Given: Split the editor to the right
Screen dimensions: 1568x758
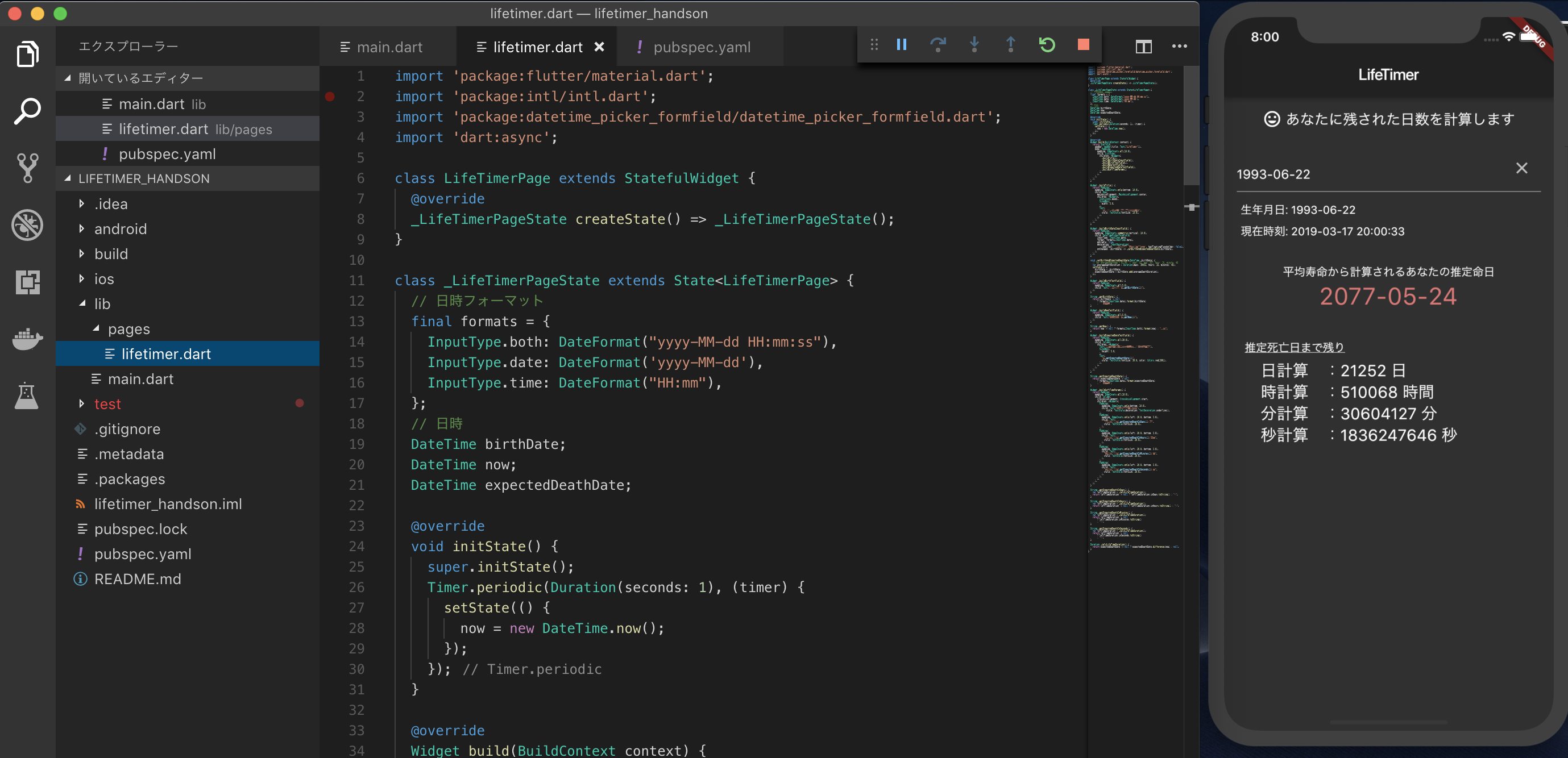Looking at the screenshot, I should (x=1143, y=46).
